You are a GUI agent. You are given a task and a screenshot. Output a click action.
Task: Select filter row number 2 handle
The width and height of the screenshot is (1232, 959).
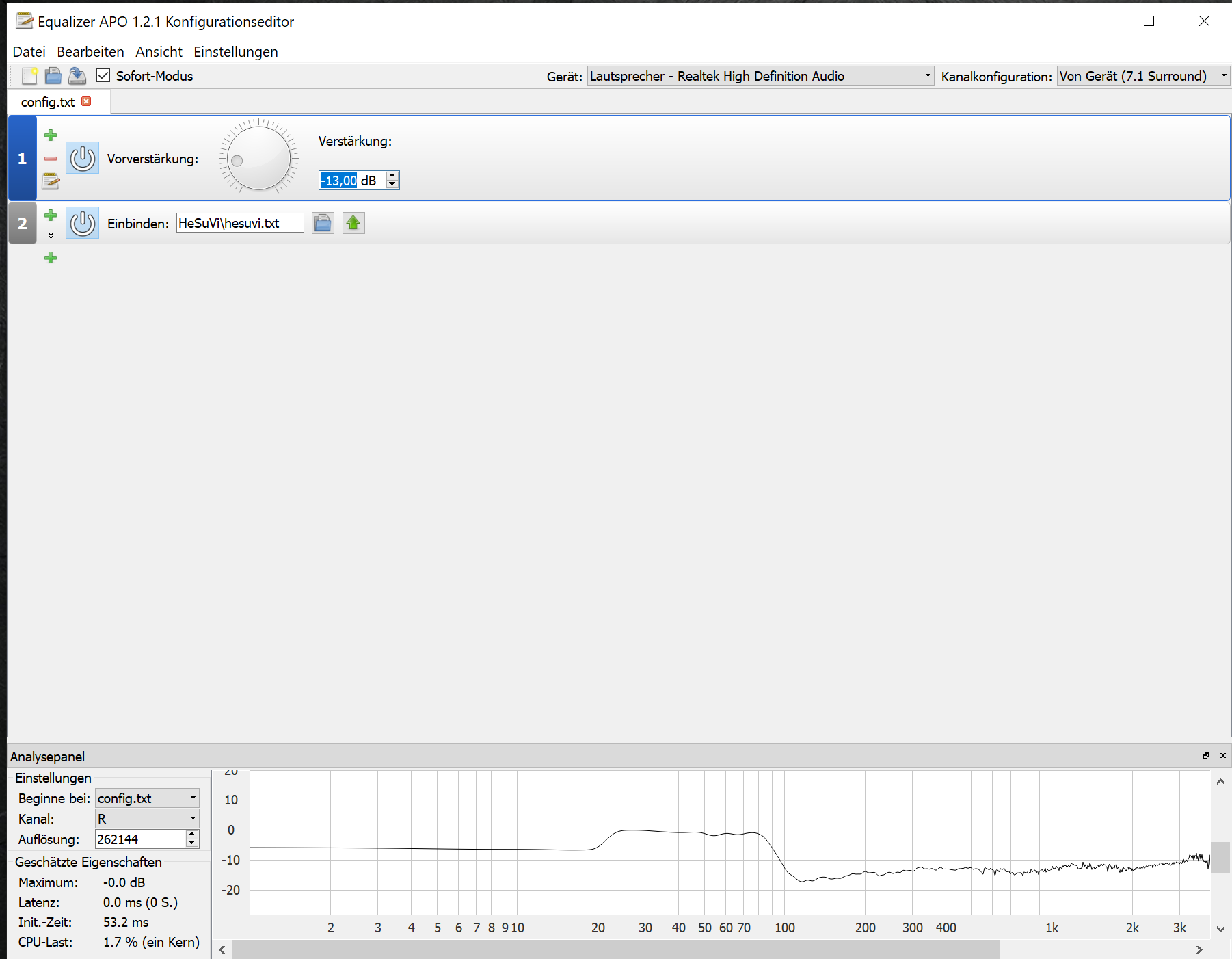click(22, 223)
